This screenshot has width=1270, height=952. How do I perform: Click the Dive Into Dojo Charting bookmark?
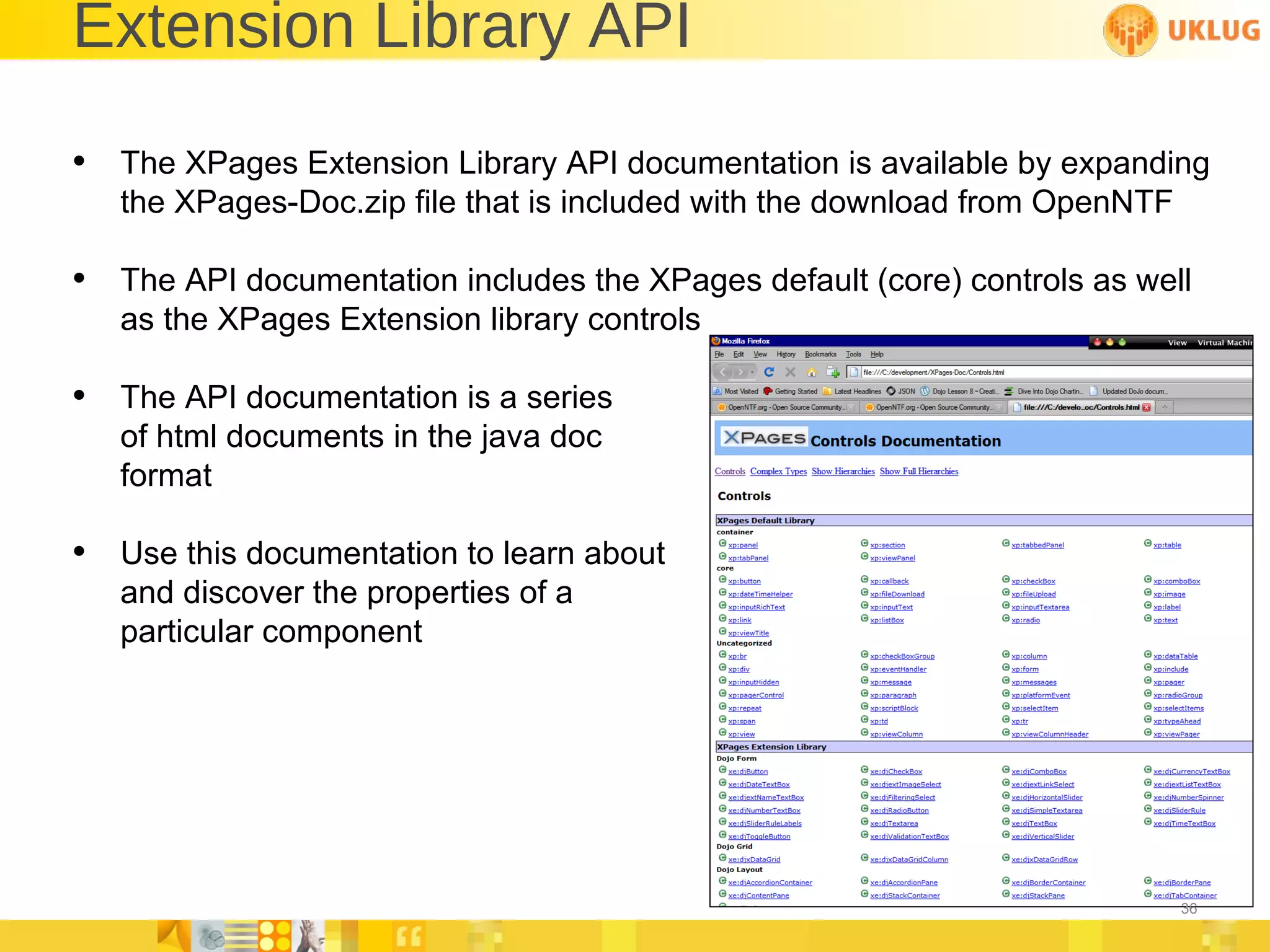tap(1044, 391)
